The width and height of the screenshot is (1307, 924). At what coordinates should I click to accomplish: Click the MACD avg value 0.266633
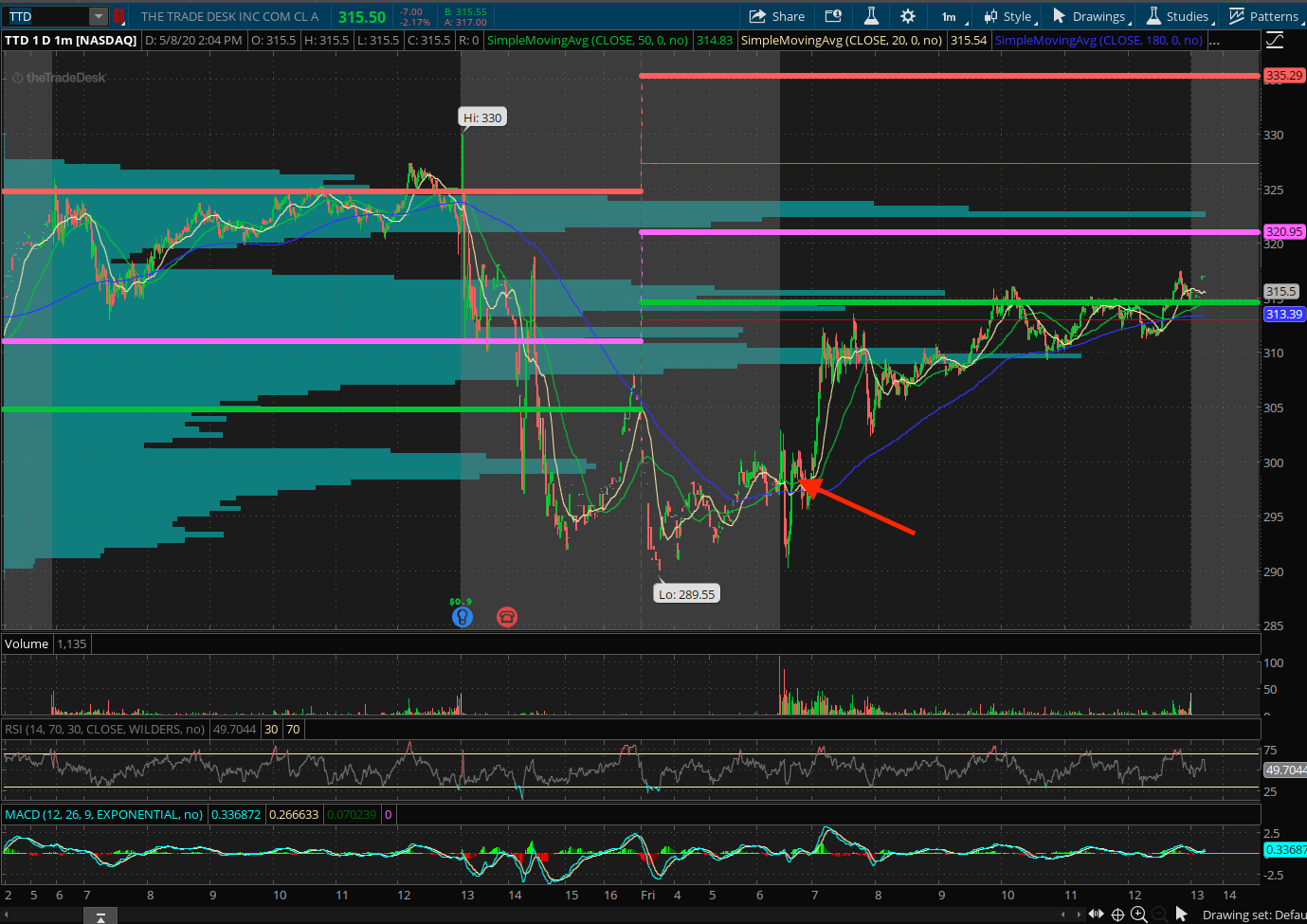tap(294, 814)
